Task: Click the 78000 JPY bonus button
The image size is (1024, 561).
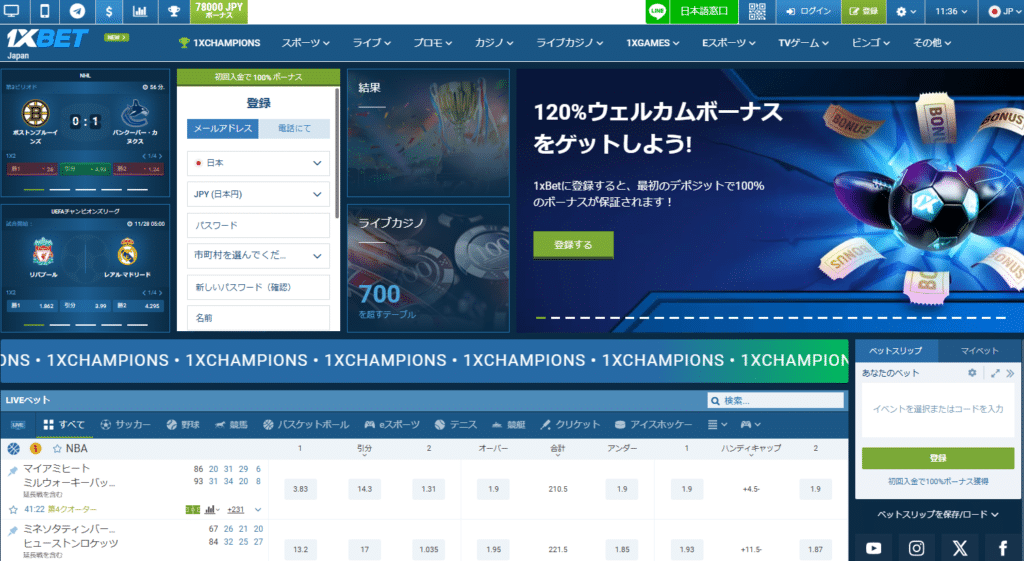Action: (219, 11)
